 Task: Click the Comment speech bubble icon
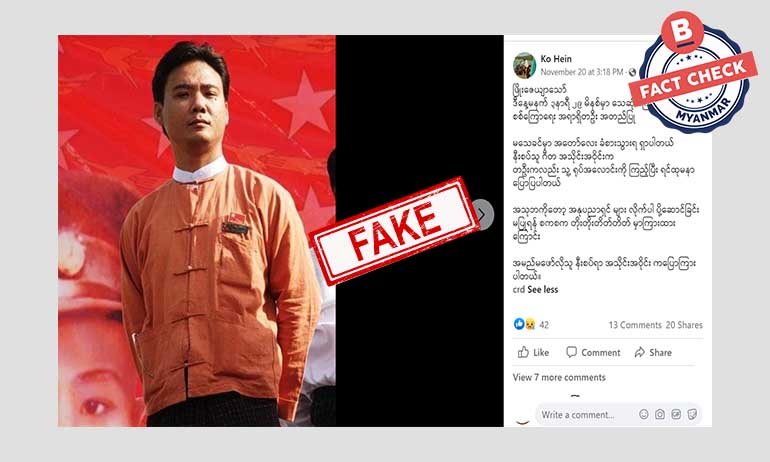[x=571, y=352]
